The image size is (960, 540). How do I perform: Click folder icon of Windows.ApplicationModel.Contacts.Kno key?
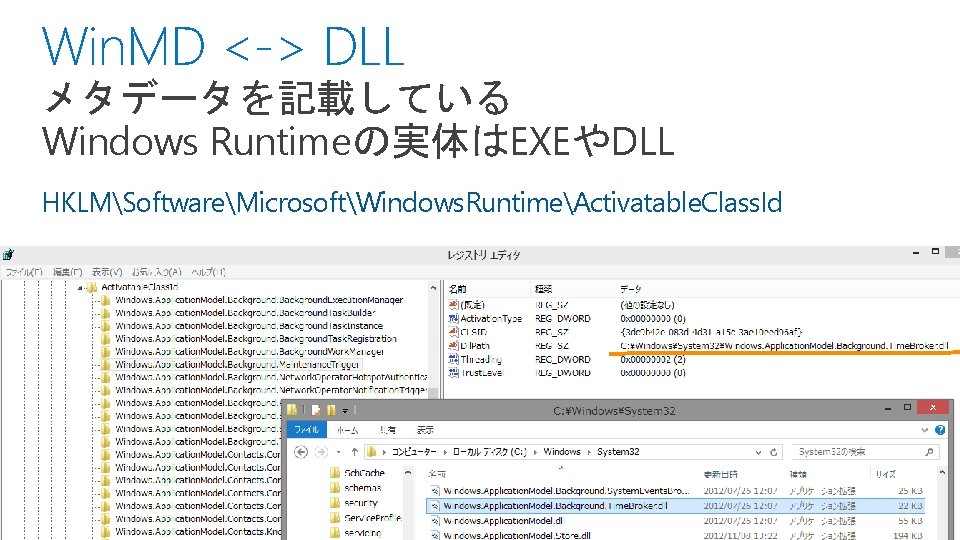tap(105, 531)
